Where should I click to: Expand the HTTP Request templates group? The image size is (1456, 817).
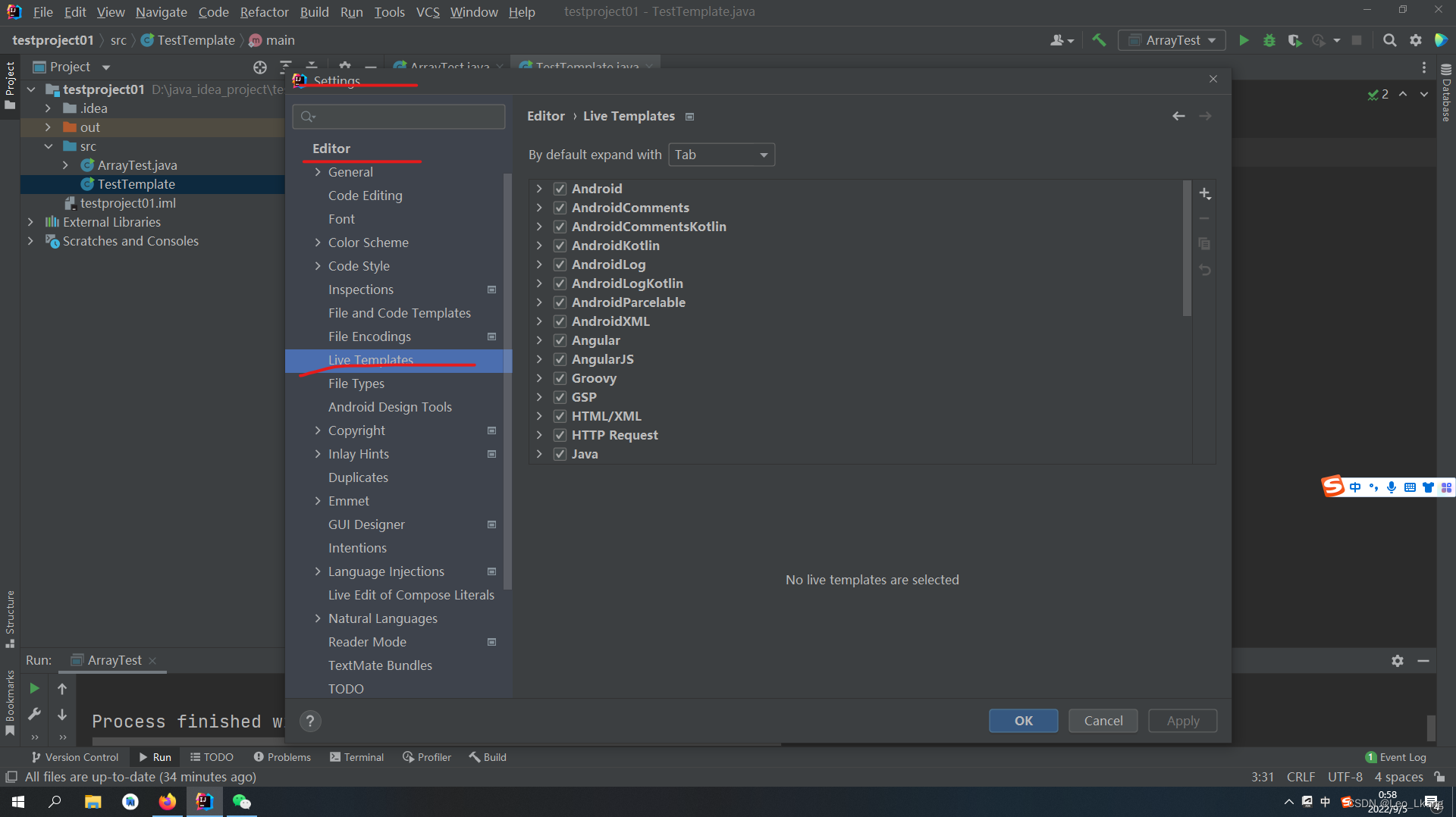[x=539, y=435]
